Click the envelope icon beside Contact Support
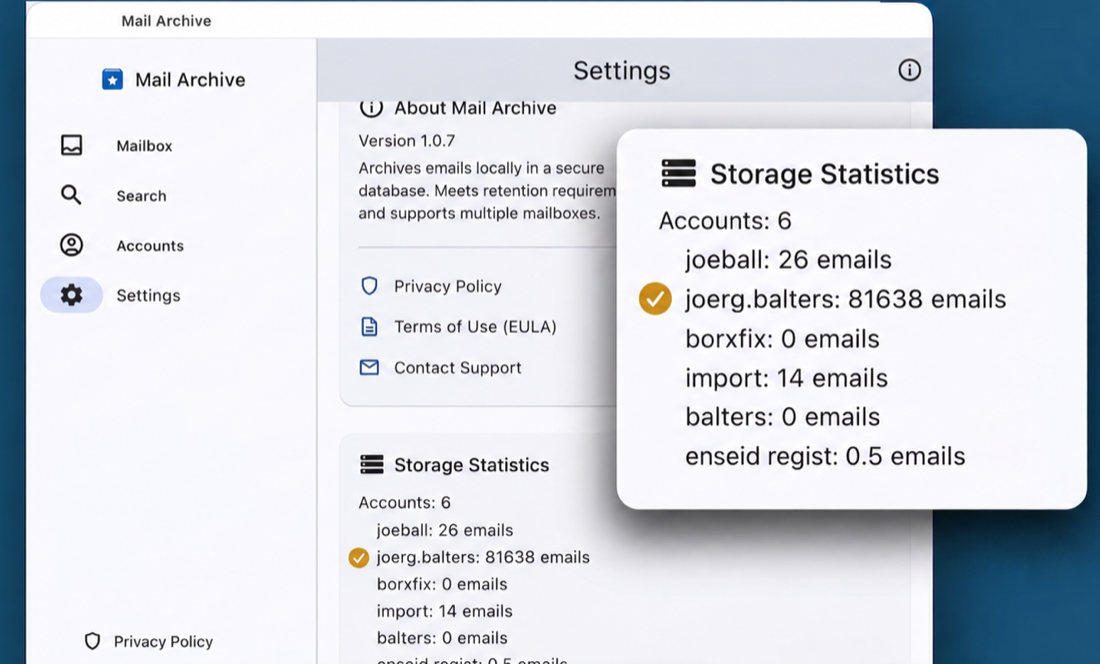Image resolution: width=1100 pixels, height=664 pixels. [x=369, y=367]
